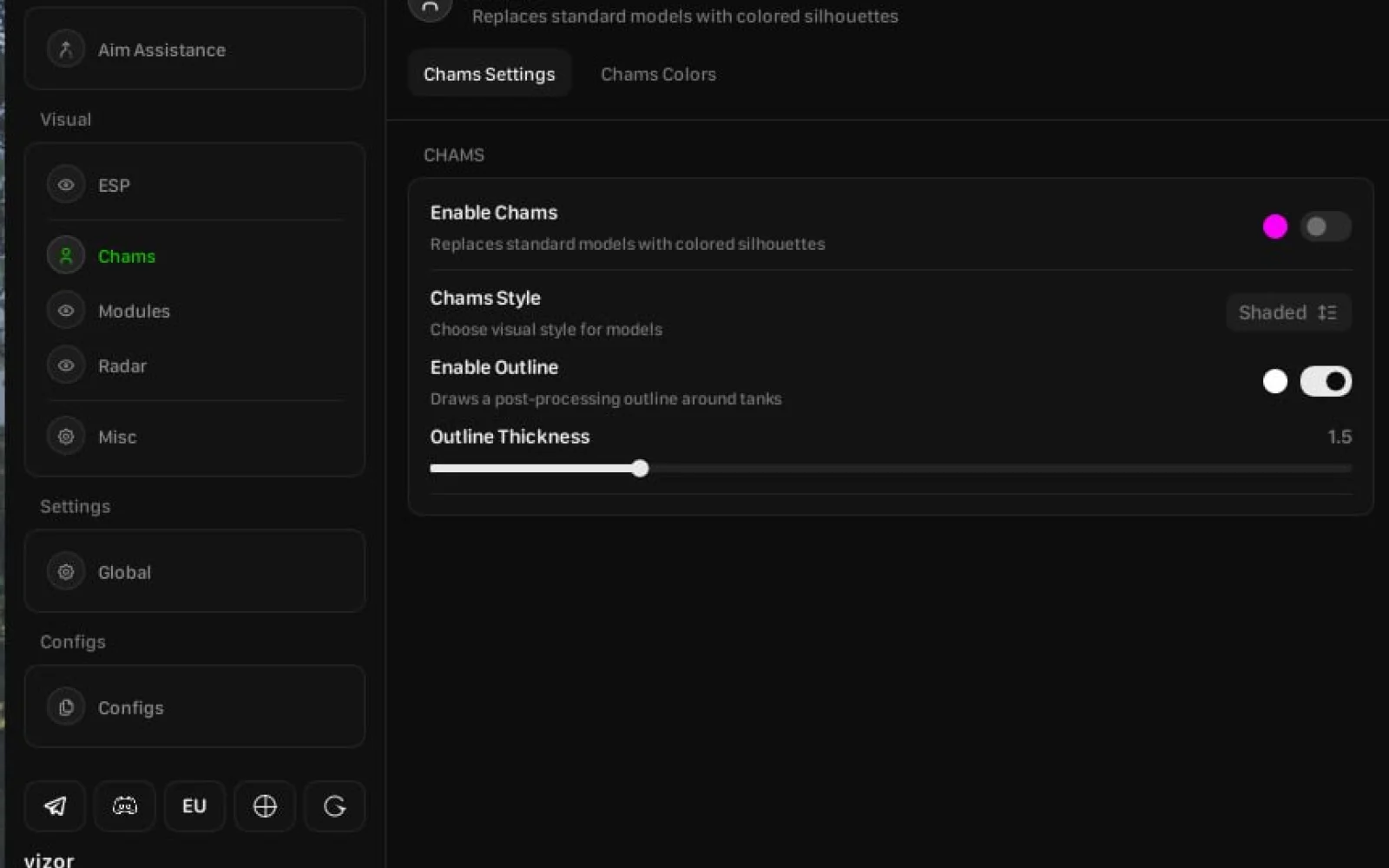The width and height of the screenshot is (1389, 868).
Task: Select the ESP eye icon in sidebar
Action: pos(66,185)
